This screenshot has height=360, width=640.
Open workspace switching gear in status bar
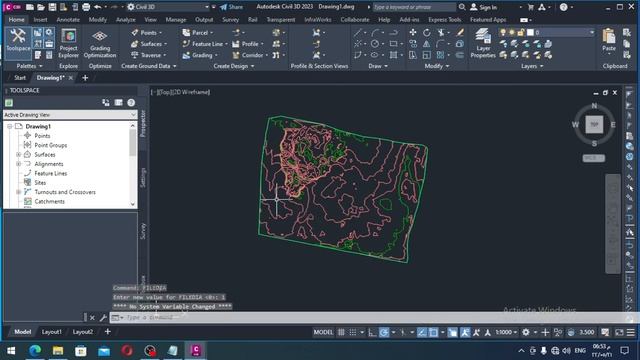click(x=526, y=332)
